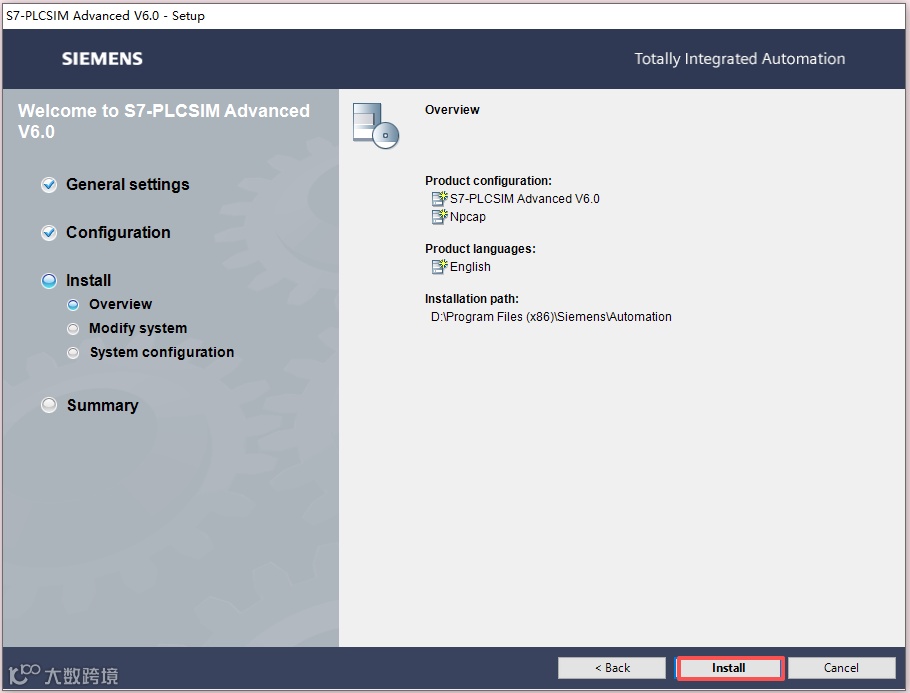Click the Modify system sub-step bullet
This screenshot has width=910, height=693.
(x=73, y=329)
